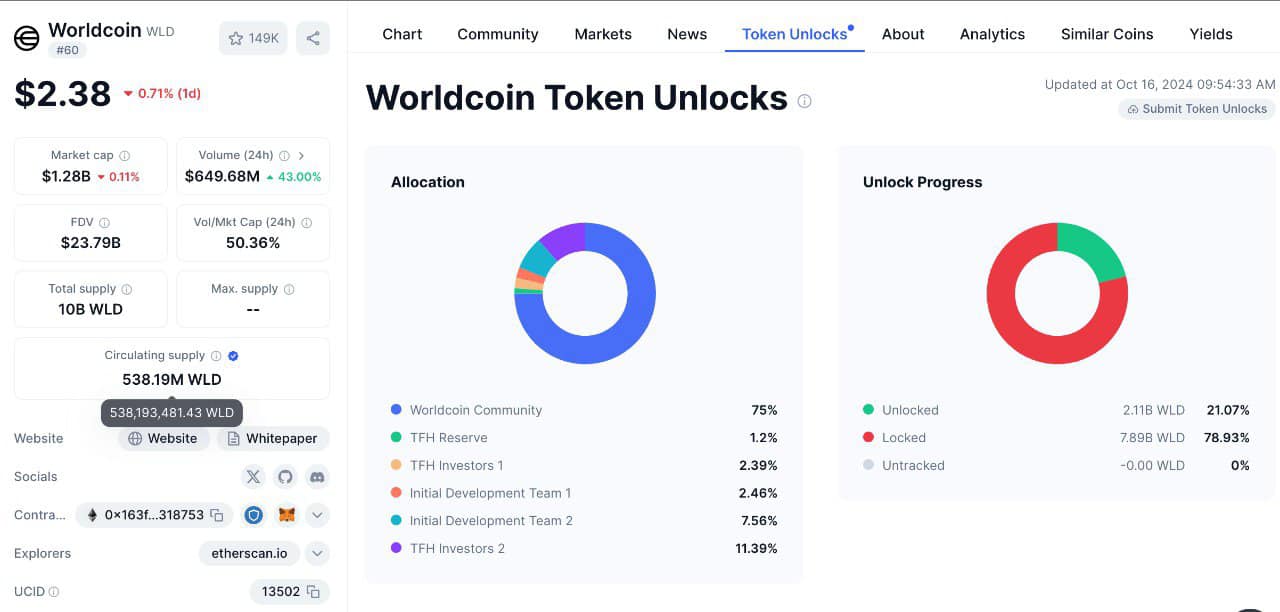This screenshot has width=1280, height=612.
Task: Copy contract address using the copy icon
Action: pos(216,514)
